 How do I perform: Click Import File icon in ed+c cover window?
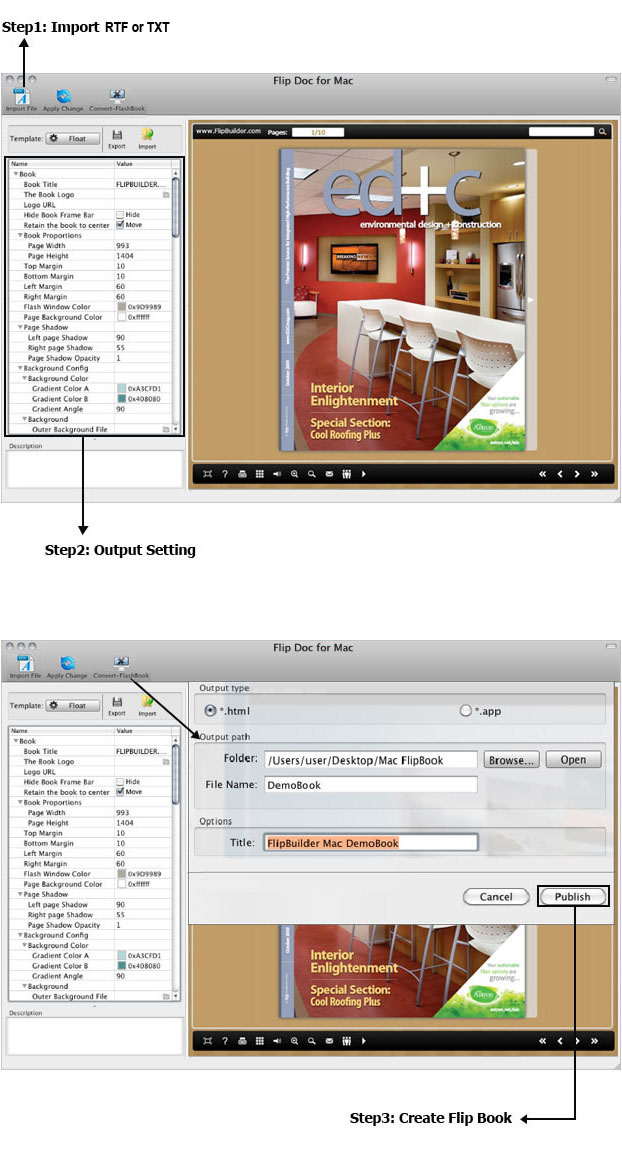click(x=22, y=96)
